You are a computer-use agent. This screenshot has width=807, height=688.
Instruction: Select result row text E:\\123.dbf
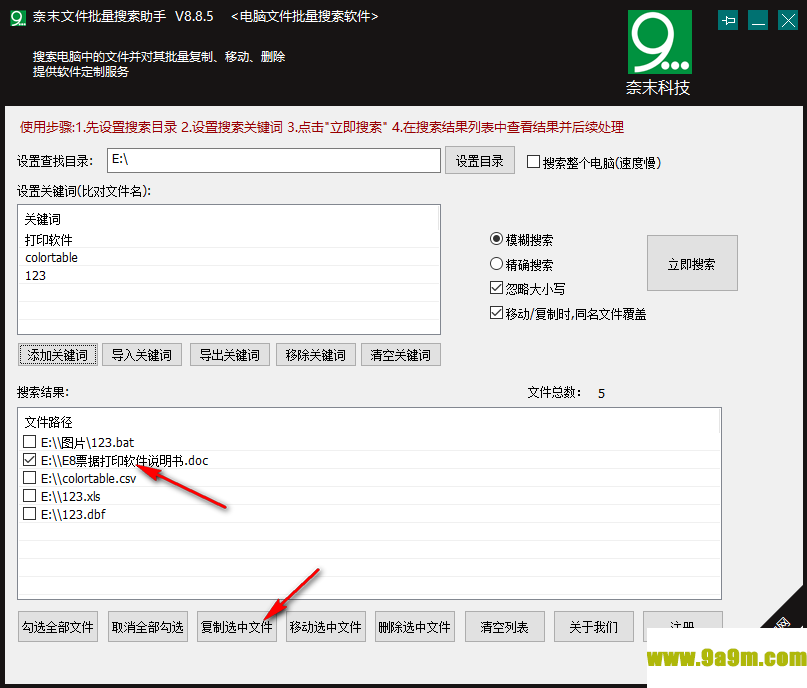[x=73, y=514]
